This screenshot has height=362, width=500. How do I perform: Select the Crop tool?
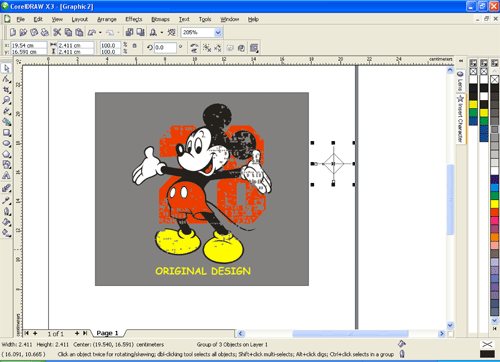[6, 90]
